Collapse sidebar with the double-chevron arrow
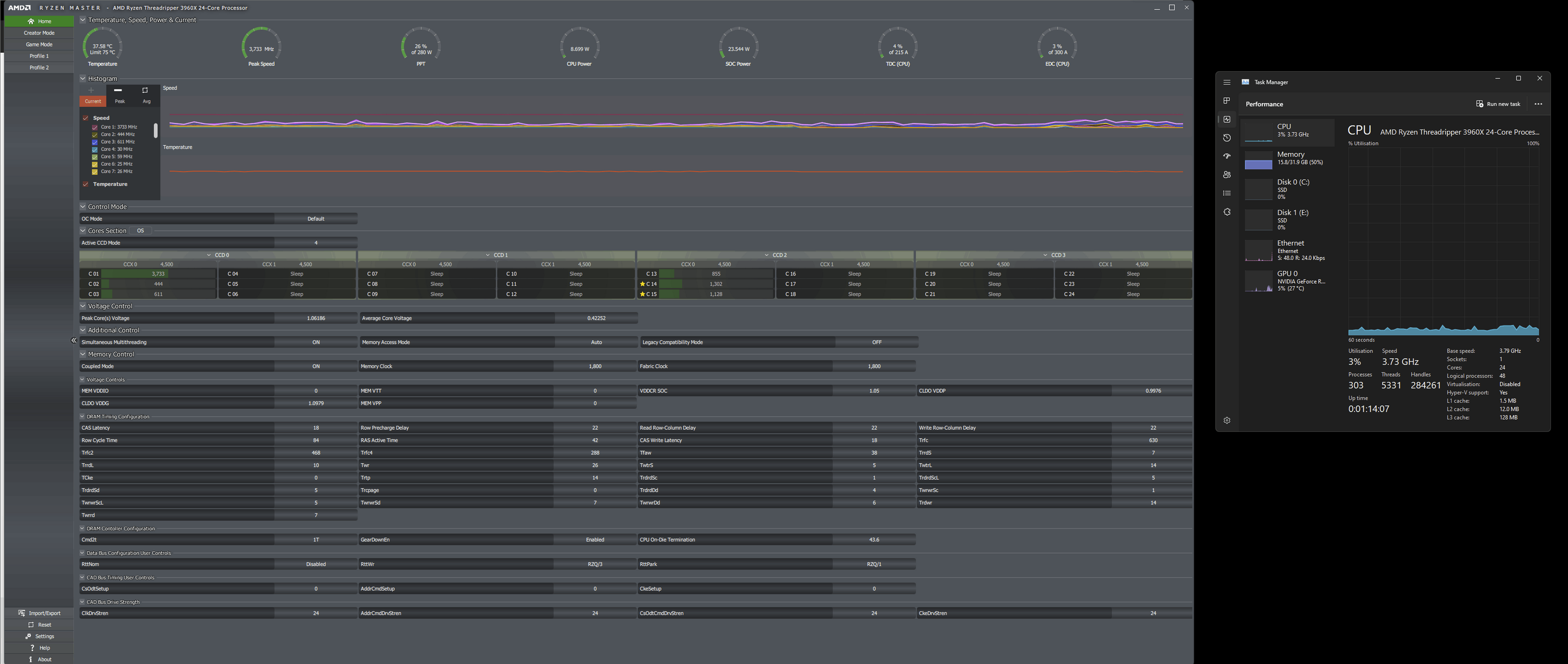The width and height of the screenshot is (1568, 664). pyautogui.click(x=74, y=341)
